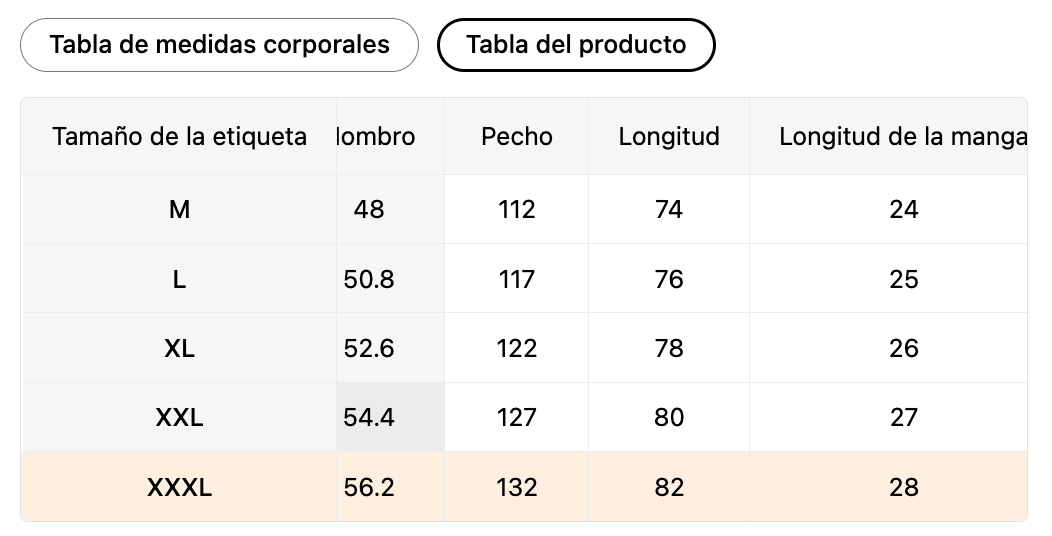The width and height of the screenshot is (1052, 536).
Task: Click the chest value 112 cell
Action: point(517,209)
